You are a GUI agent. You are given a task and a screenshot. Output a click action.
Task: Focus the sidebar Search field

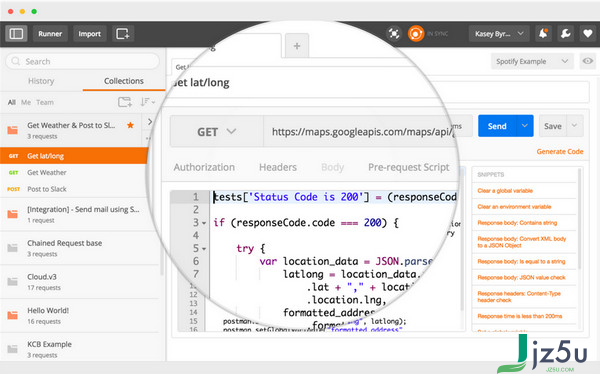click(83, 61)
